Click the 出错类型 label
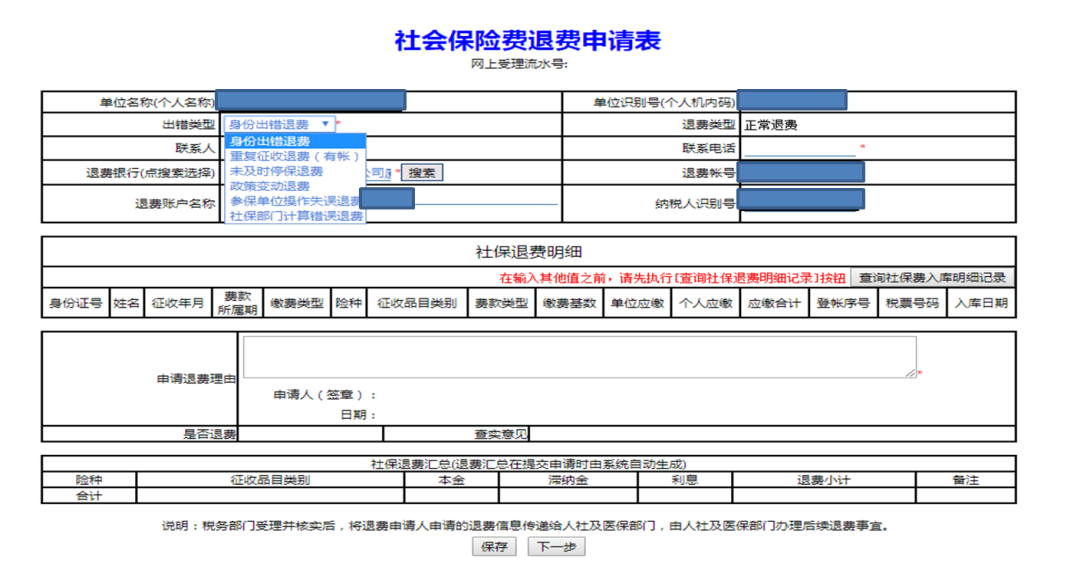Screen dimensions: 1080x577 189,125
